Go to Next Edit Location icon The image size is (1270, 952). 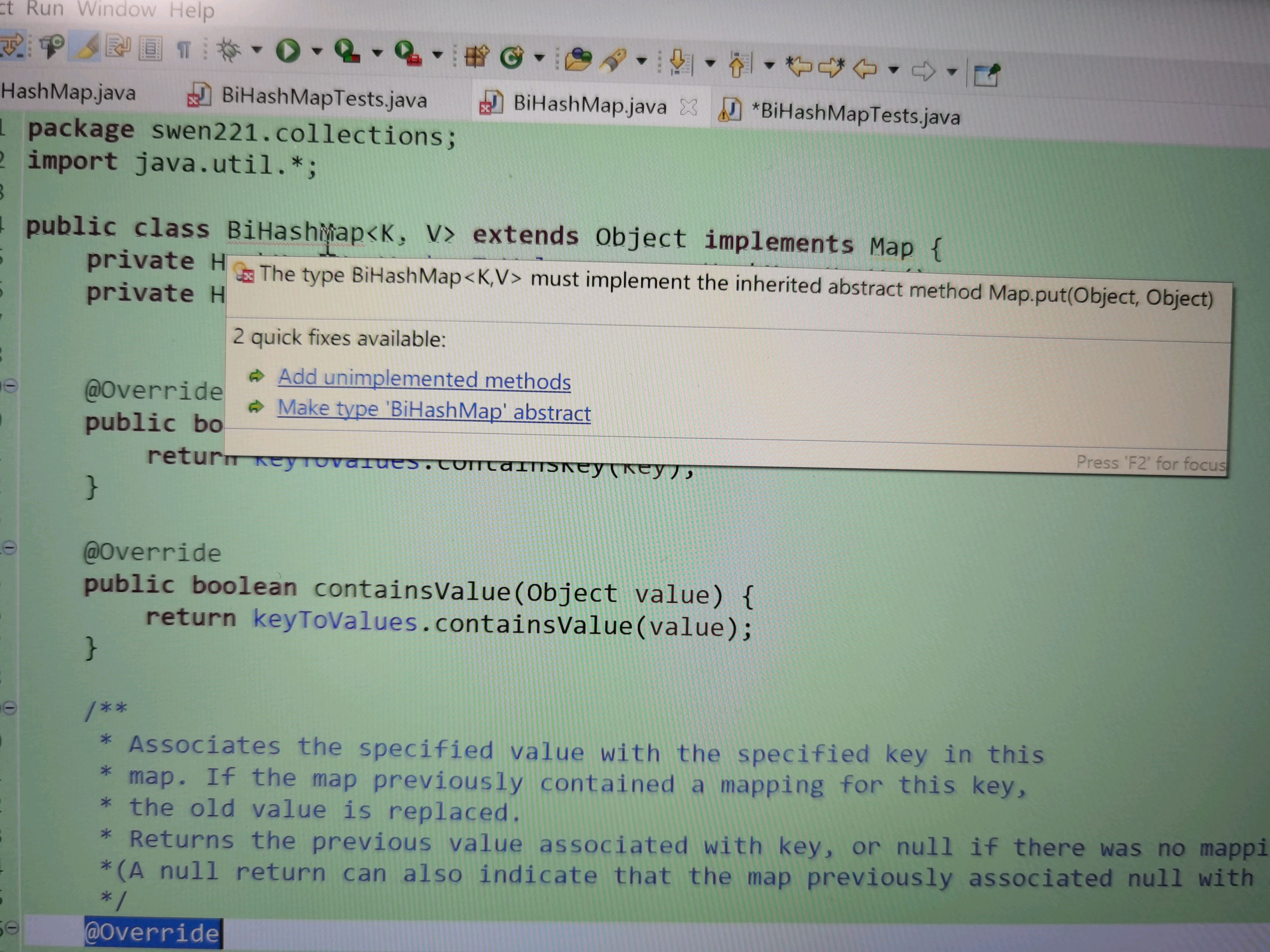832,68
